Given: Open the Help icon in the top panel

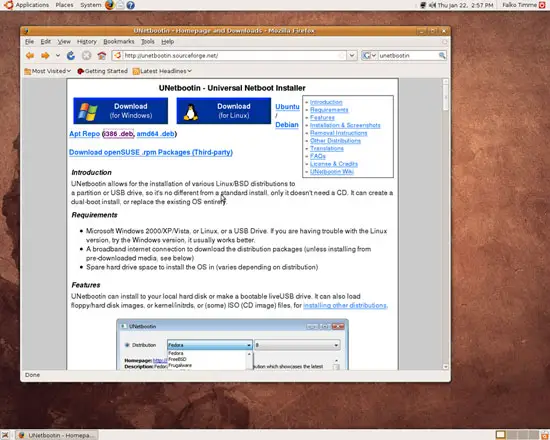Looking at the screenshot, I should coord(130,5).
